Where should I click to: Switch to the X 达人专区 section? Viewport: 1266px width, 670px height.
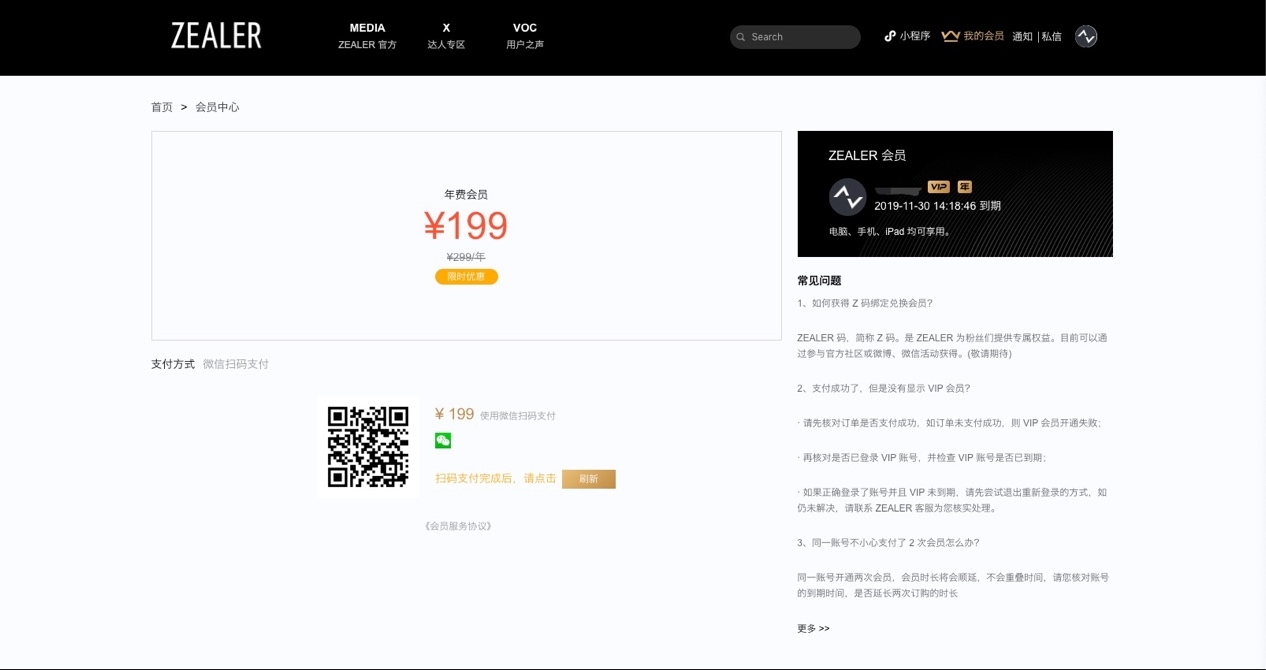tap(445, 35)
